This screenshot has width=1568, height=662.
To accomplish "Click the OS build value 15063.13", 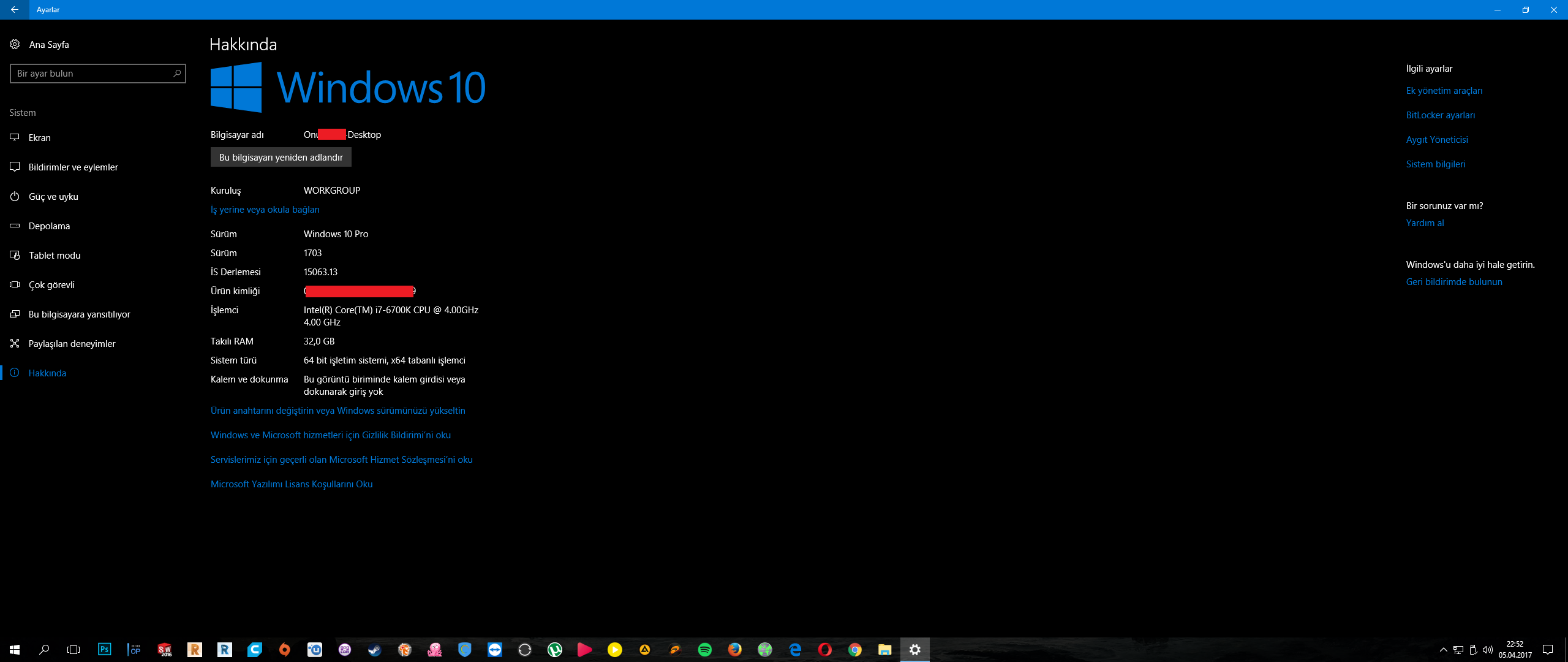I will pos(320,272).
